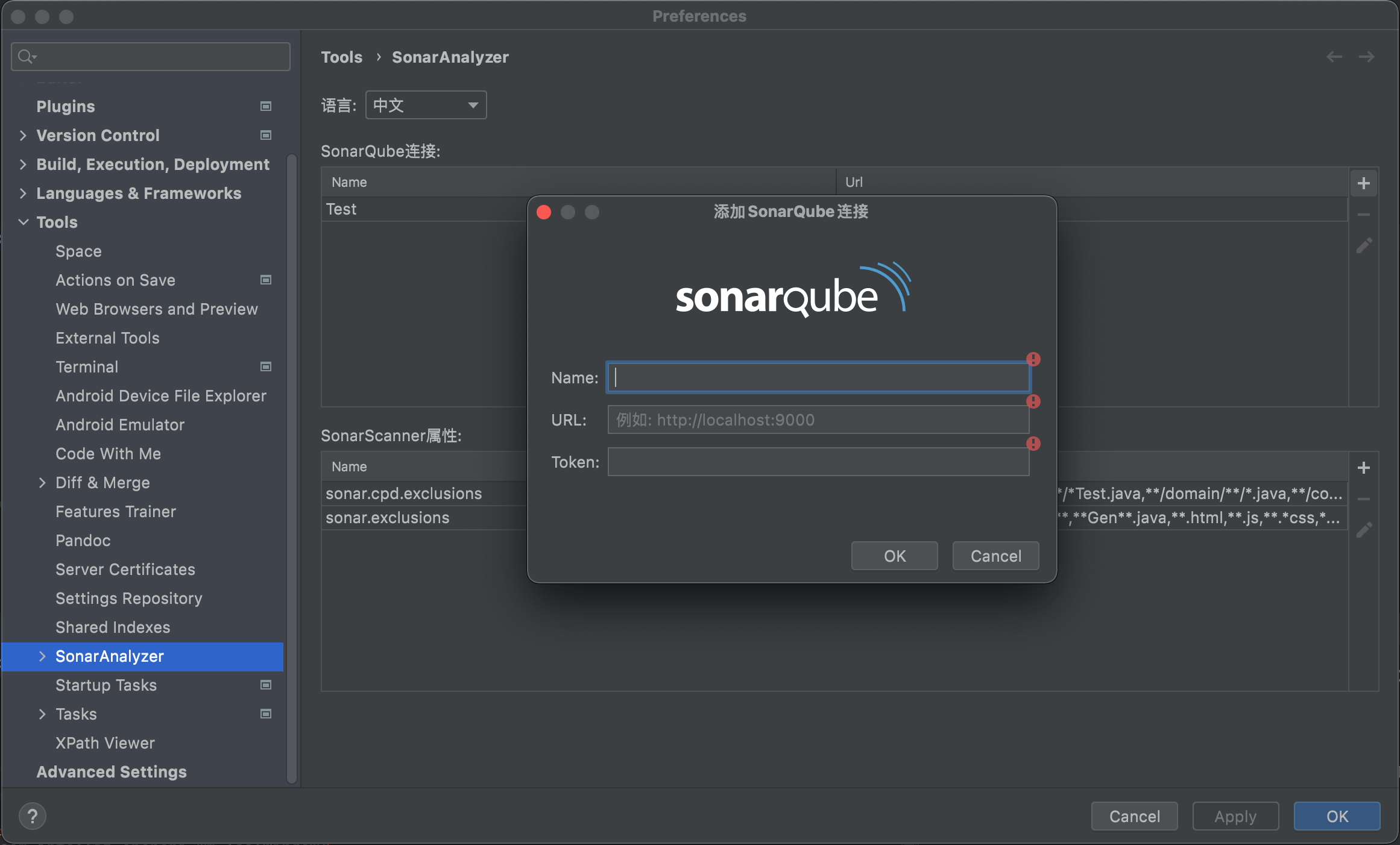This screenshot has width=1400, height=845.
Task: Expand Languages & Frameworks section
Action: (23, 193)
